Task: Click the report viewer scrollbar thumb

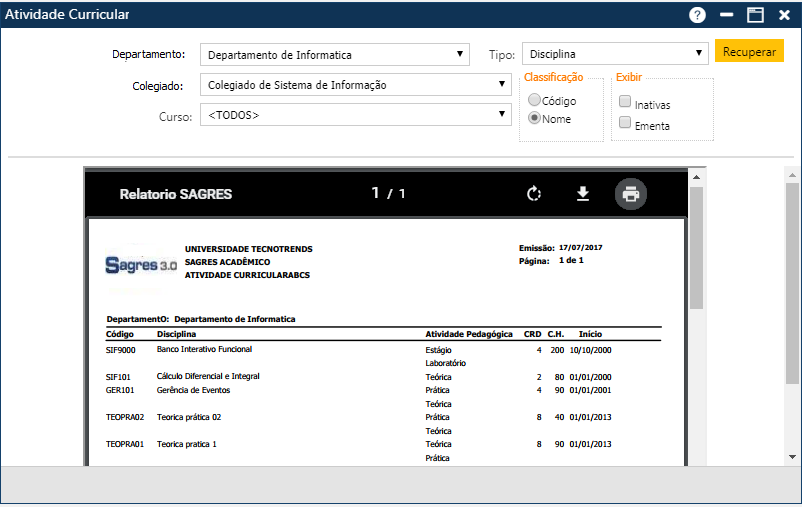Action: pyautogui.click(x=696, y=248)
